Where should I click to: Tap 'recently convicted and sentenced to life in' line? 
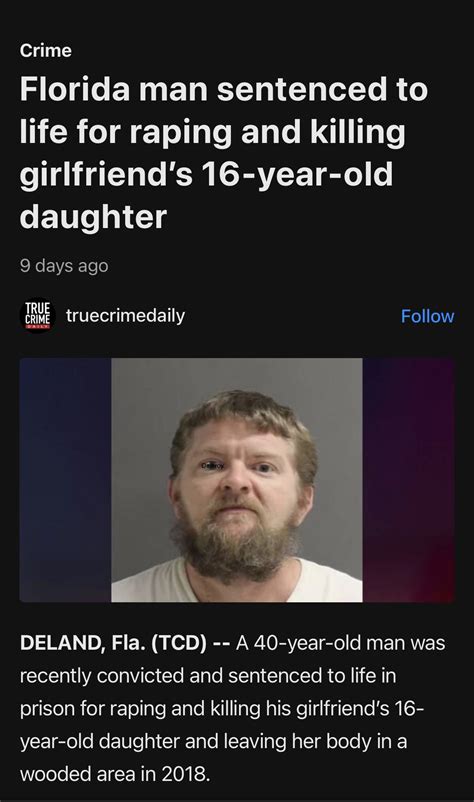tap(208, 675)
